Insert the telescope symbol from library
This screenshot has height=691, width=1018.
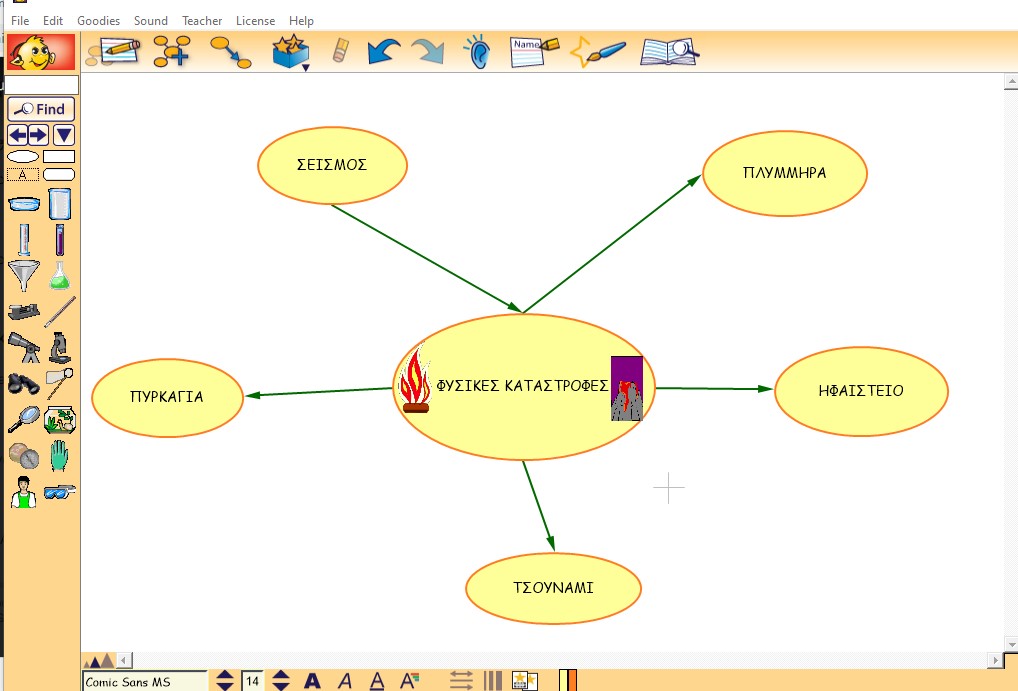pos(23,348)
